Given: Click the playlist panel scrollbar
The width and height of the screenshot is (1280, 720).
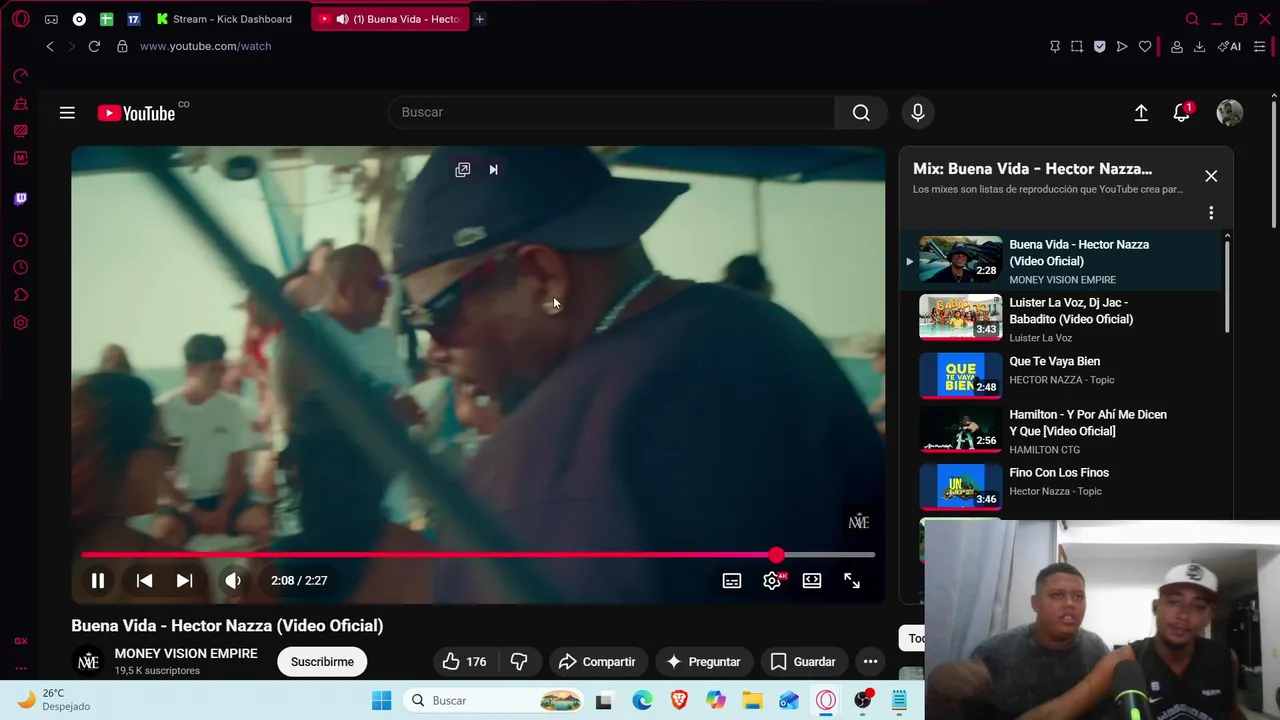Looking at the screenshot, I should click(1227, 287).
